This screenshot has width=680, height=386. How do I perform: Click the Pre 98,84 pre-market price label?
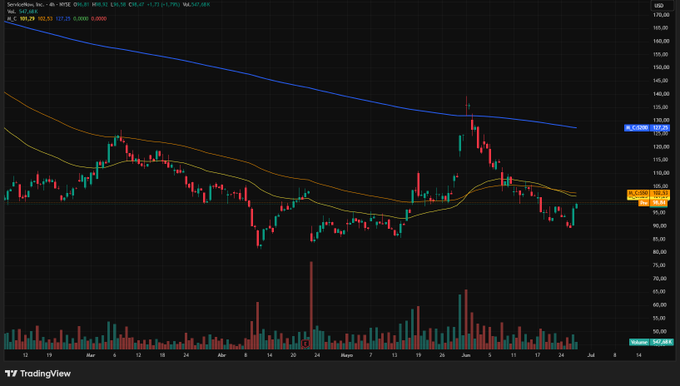pos(654,203)
